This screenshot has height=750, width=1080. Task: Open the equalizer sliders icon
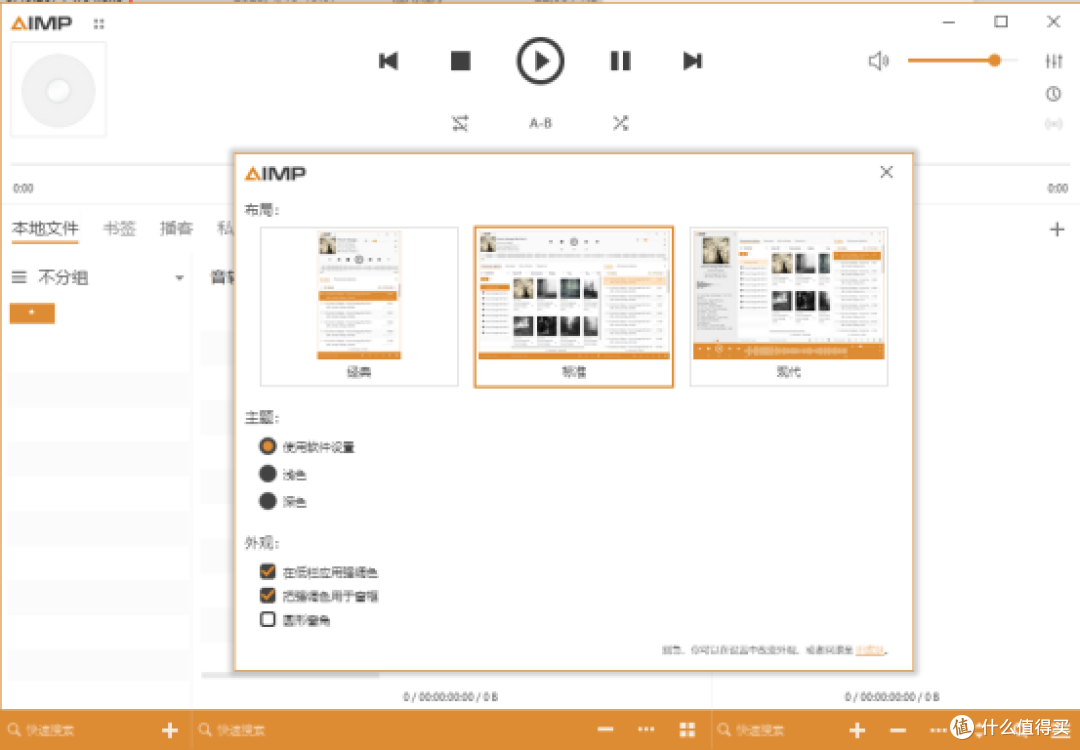coord(1054,61)
